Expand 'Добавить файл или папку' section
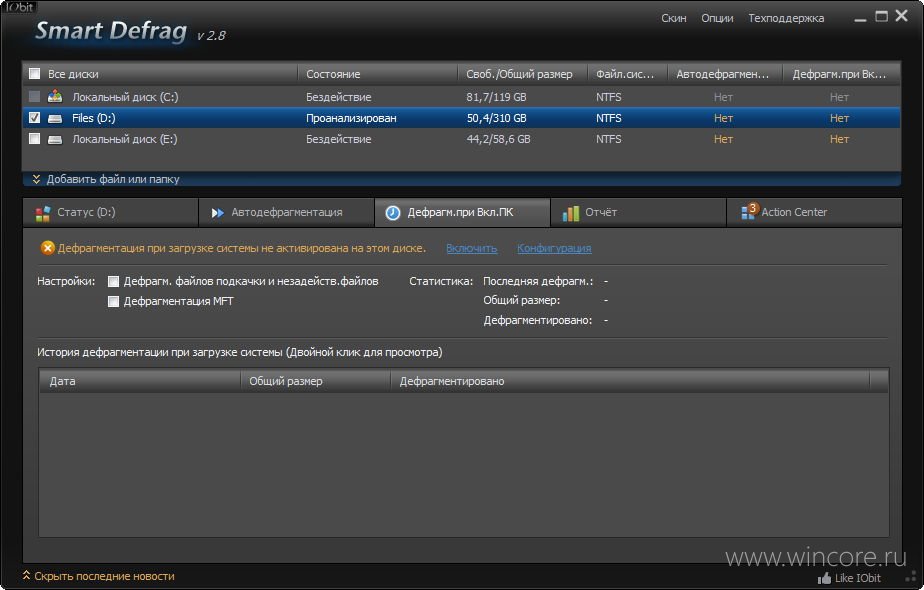The height and width of the screenshot is (590, 924). pos(106,179)
